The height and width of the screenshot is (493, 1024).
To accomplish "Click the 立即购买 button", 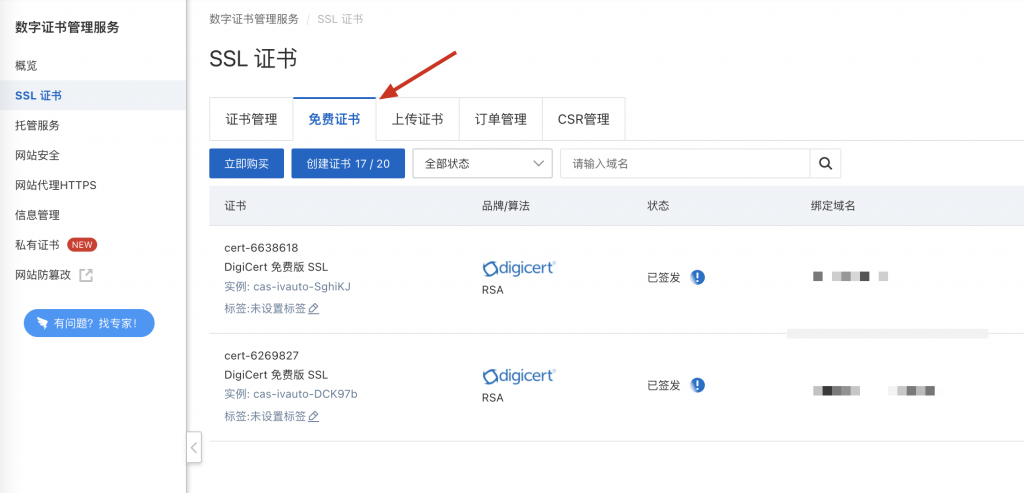I will (x=246, y=164).
